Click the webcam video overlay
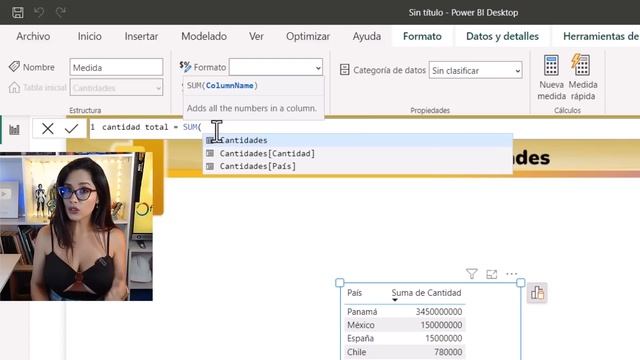640x360 pixels. [76, 227]
